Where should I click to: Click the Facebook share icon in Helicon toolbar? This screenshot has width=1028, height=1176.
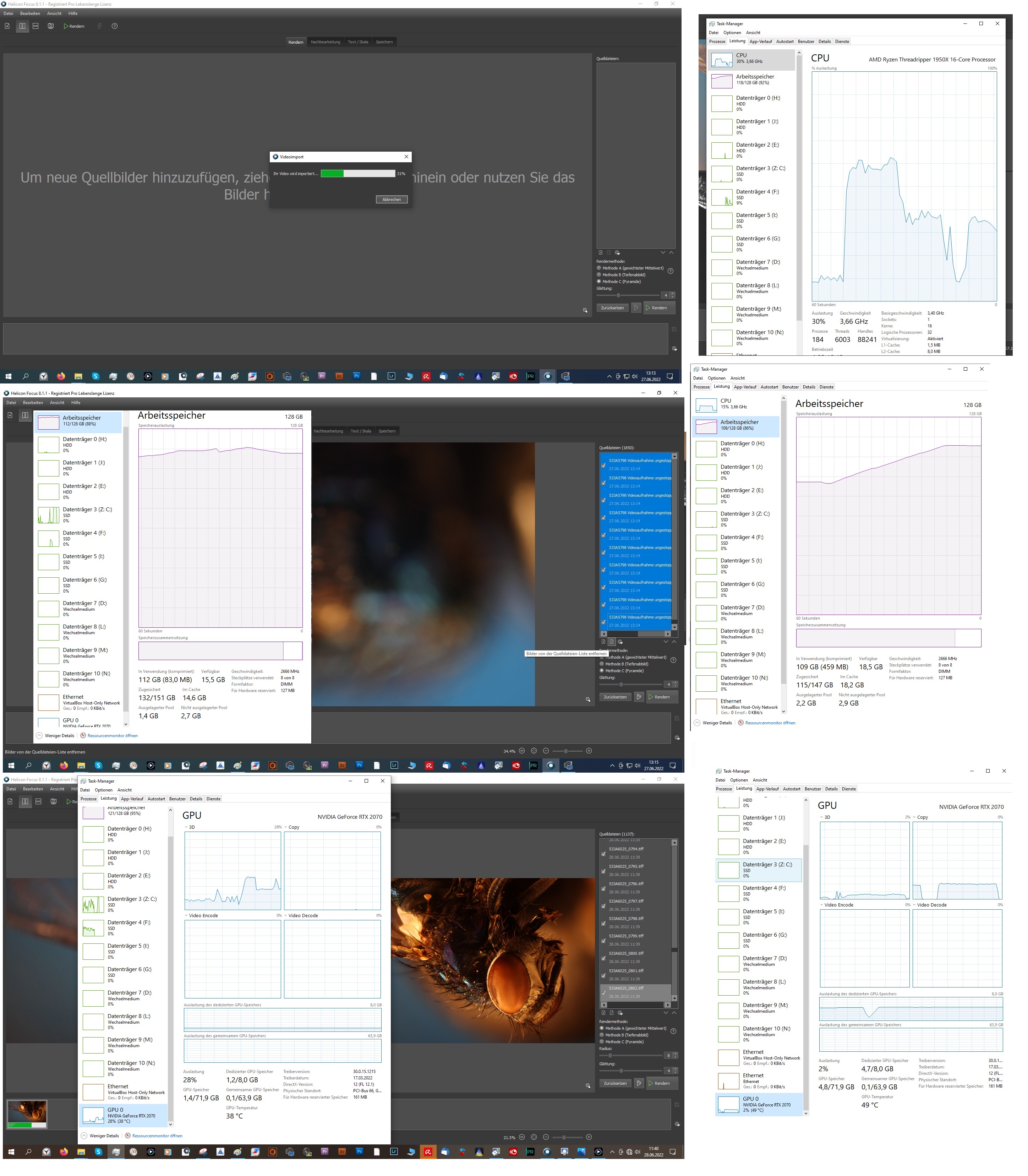tap(99, 26)
